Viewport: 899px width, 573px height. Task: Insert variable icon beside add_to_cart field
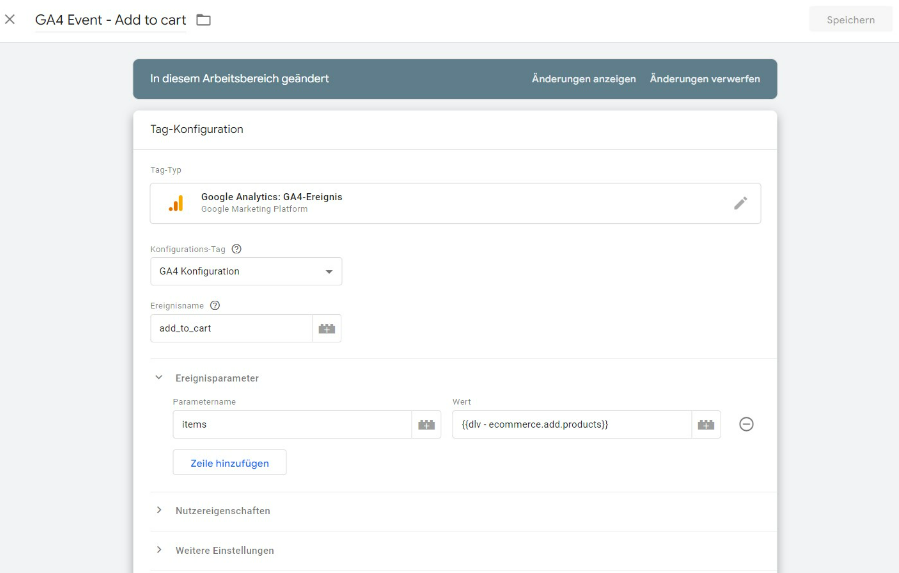point(327,329)
